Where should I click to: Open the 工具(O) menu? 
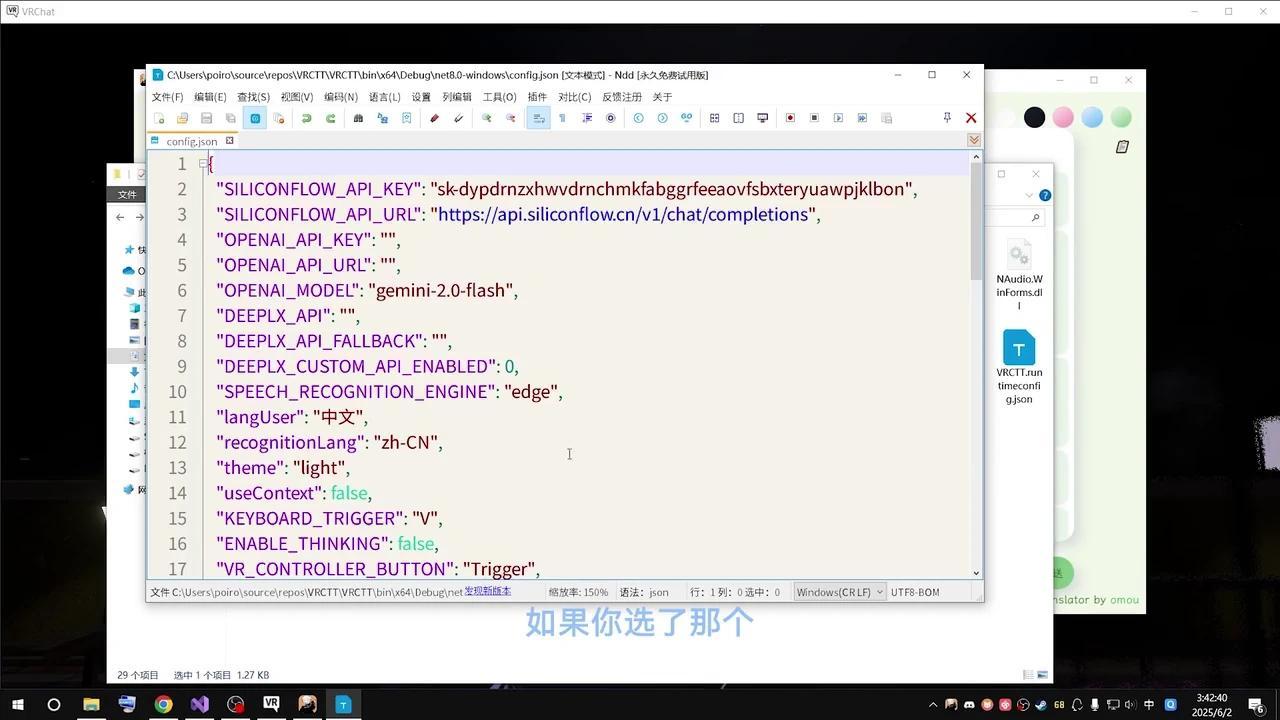(499, 97)
